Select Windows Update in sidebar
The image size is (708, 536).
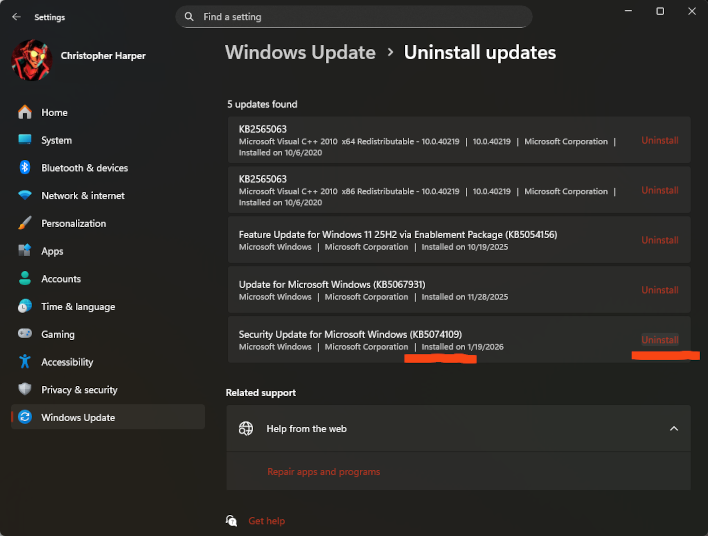(x=108, y=417)
